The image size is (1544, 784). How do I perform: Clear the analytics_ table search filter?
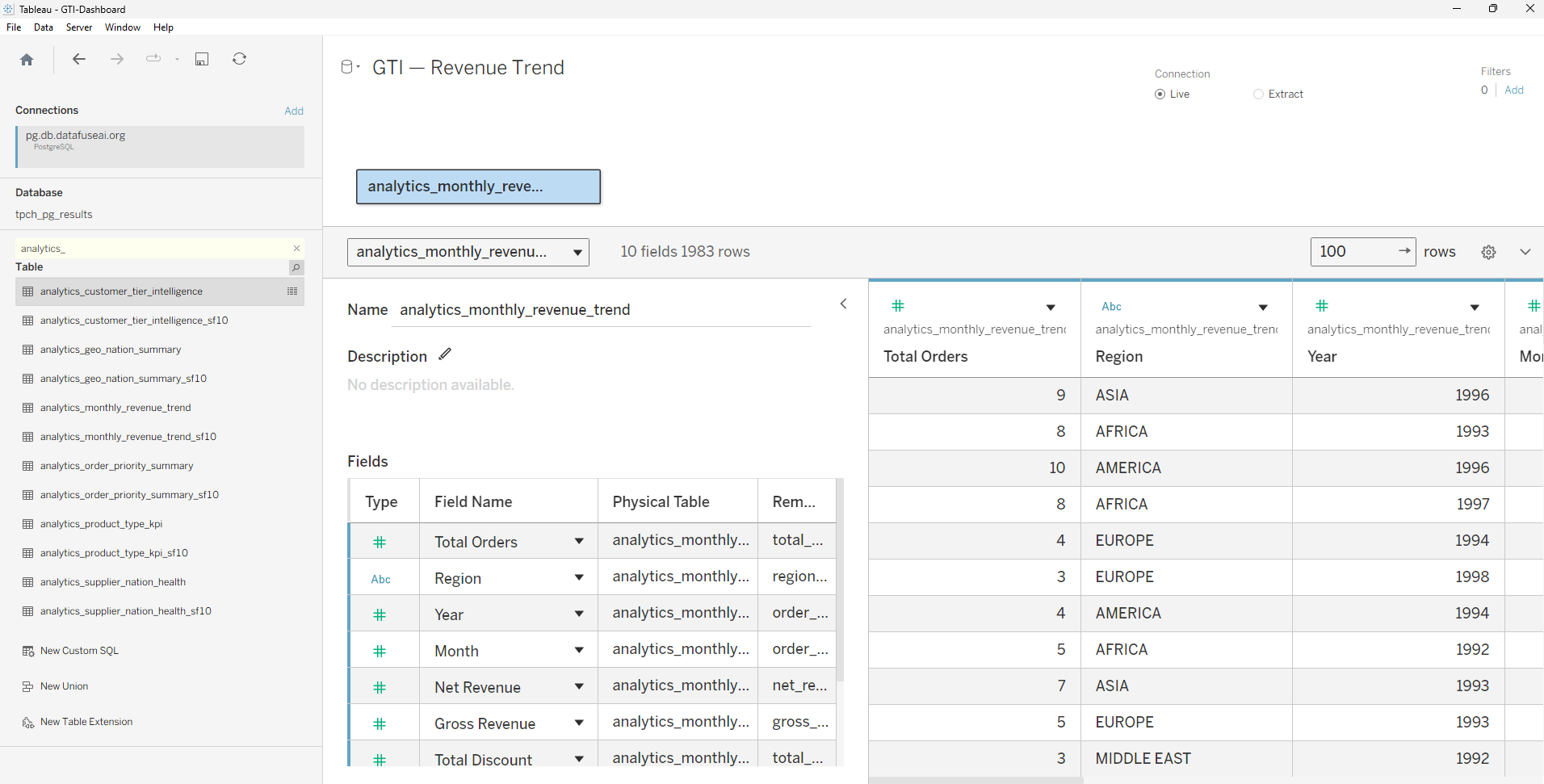(296, 249)
